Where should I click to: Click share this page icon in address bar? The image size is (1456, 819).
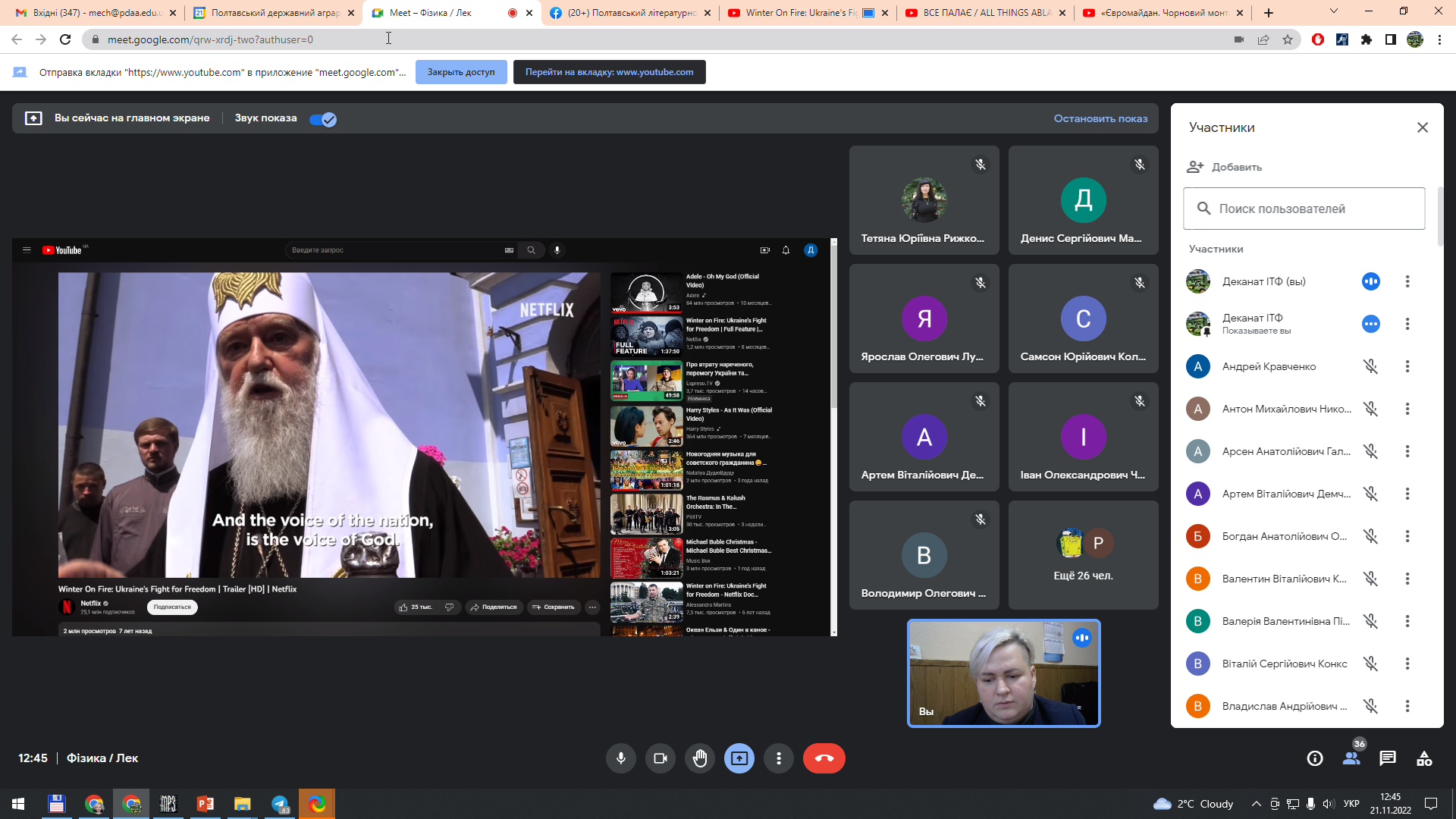[x=1263, y=39]
